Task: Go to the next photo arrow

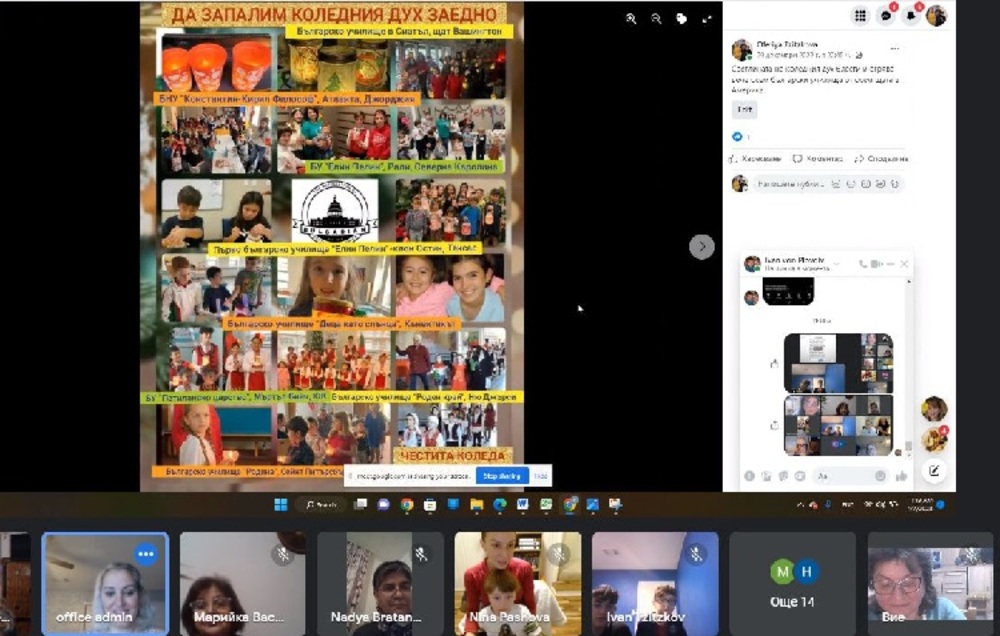Action: coord(702,247)
